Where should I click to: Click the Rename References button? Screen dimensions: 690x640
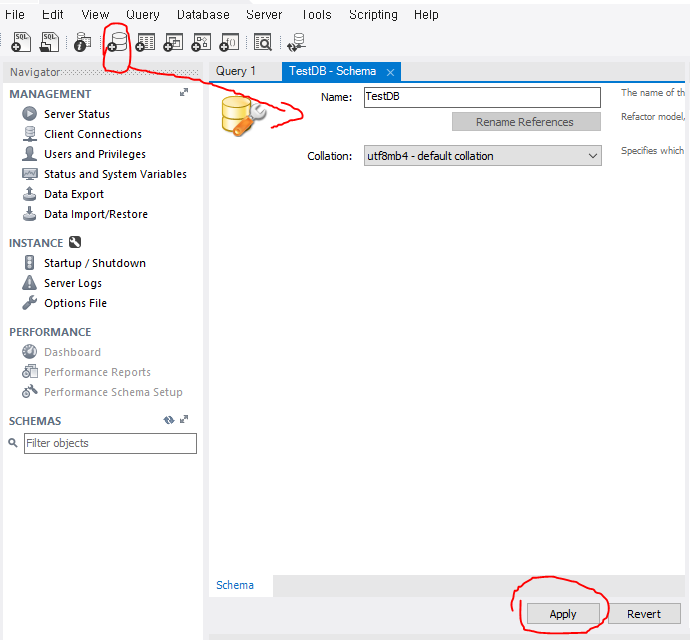point(526,121)
